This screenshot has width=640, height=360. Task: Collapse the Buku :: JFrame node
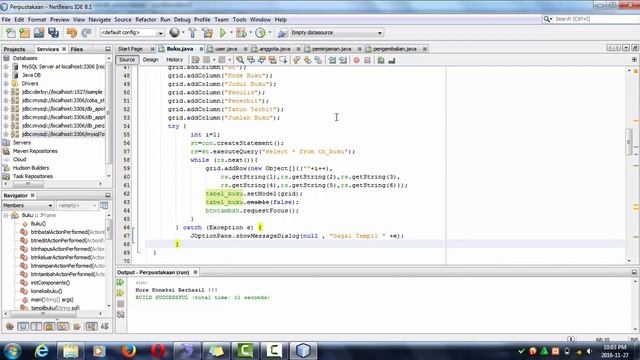point(6,215)
